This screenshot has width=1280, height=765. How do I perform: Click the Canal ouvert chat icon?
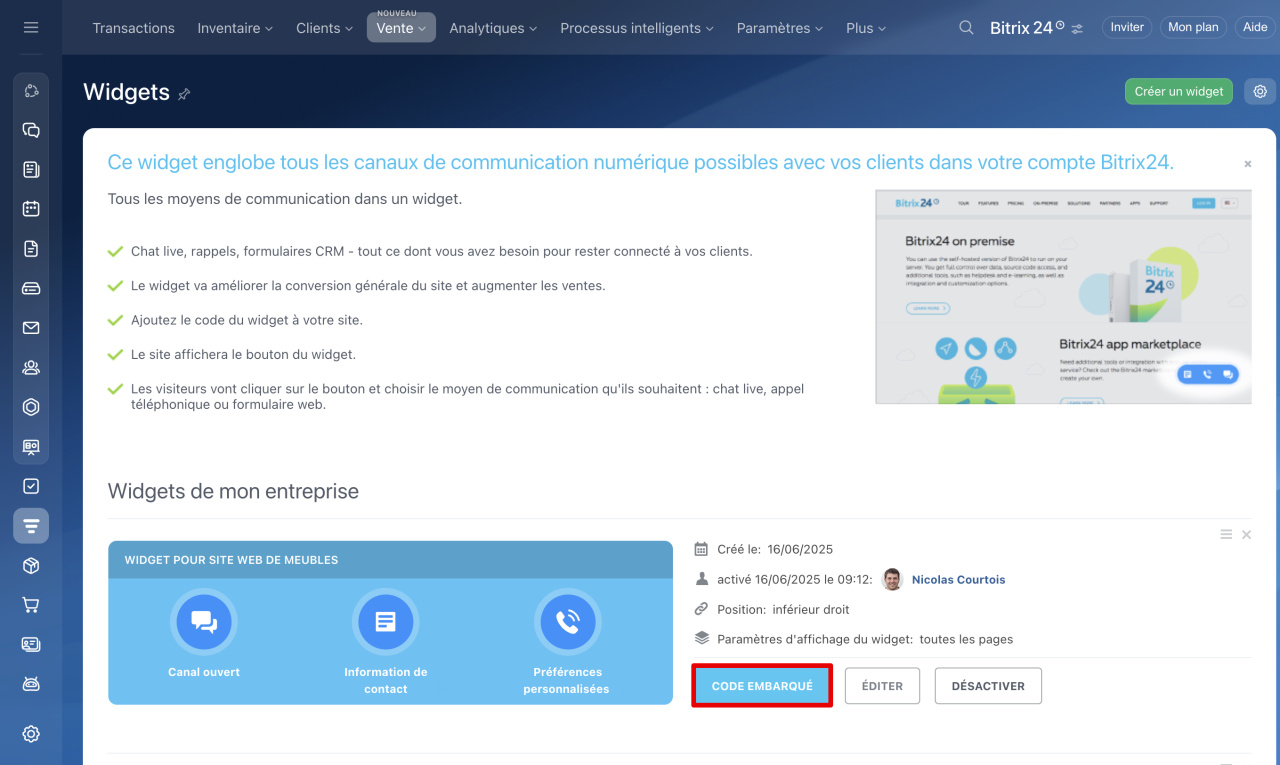click(204, 622)
